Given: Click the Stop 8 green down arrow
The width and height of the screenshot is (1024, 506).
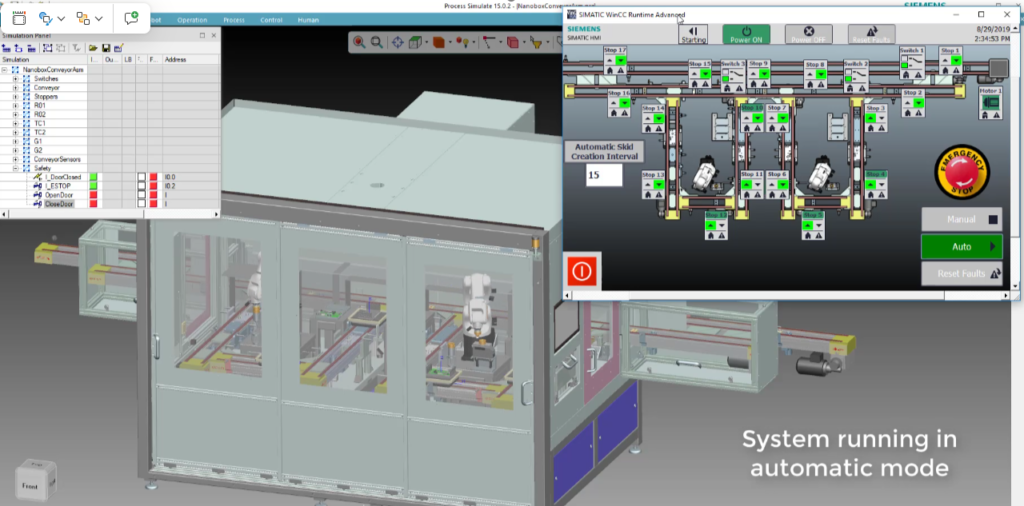Looking at the screenshot, I should point(821,74).
